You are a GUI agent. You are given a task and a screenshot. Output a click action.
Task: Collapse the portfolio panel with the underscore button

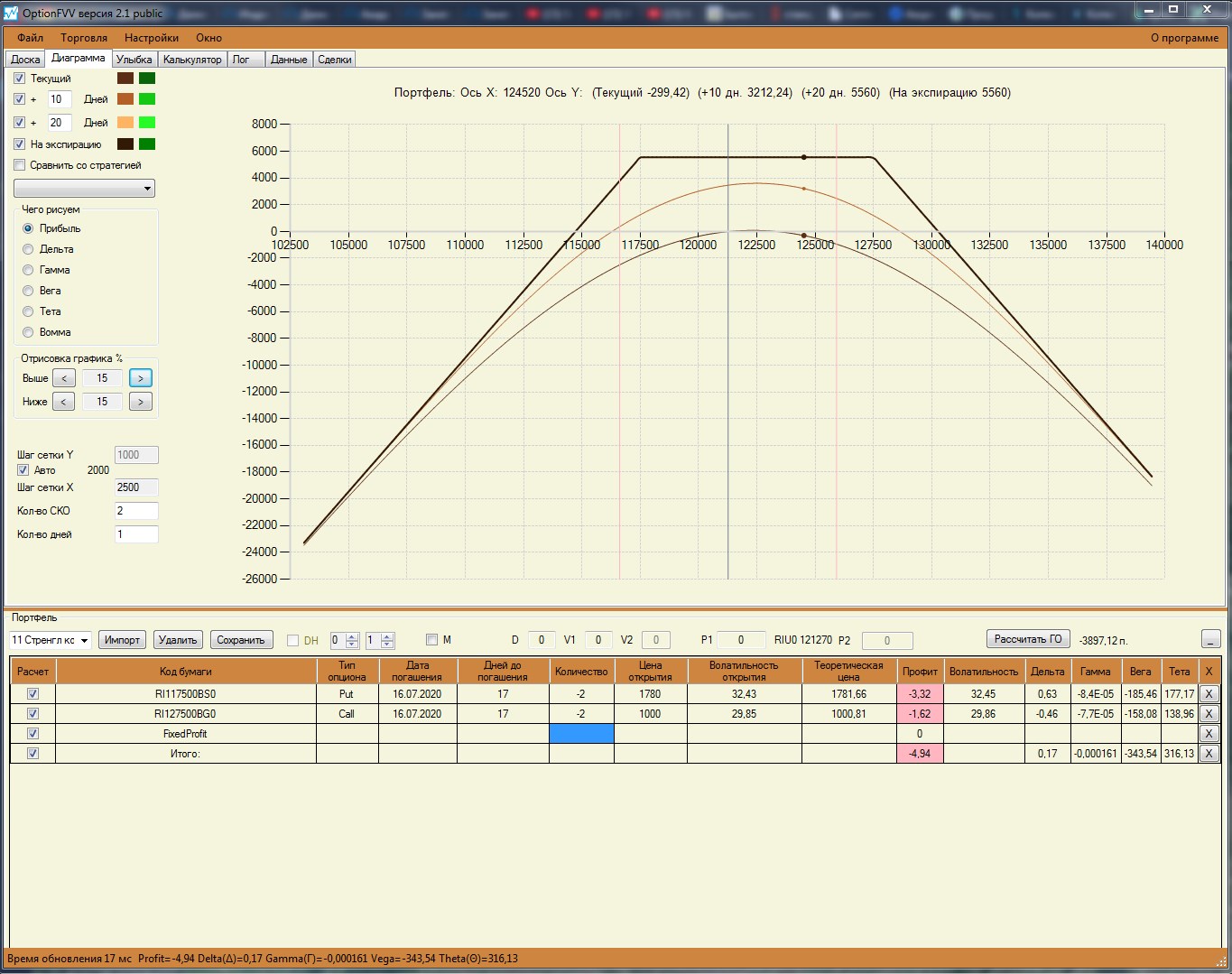click(1211, 639)
